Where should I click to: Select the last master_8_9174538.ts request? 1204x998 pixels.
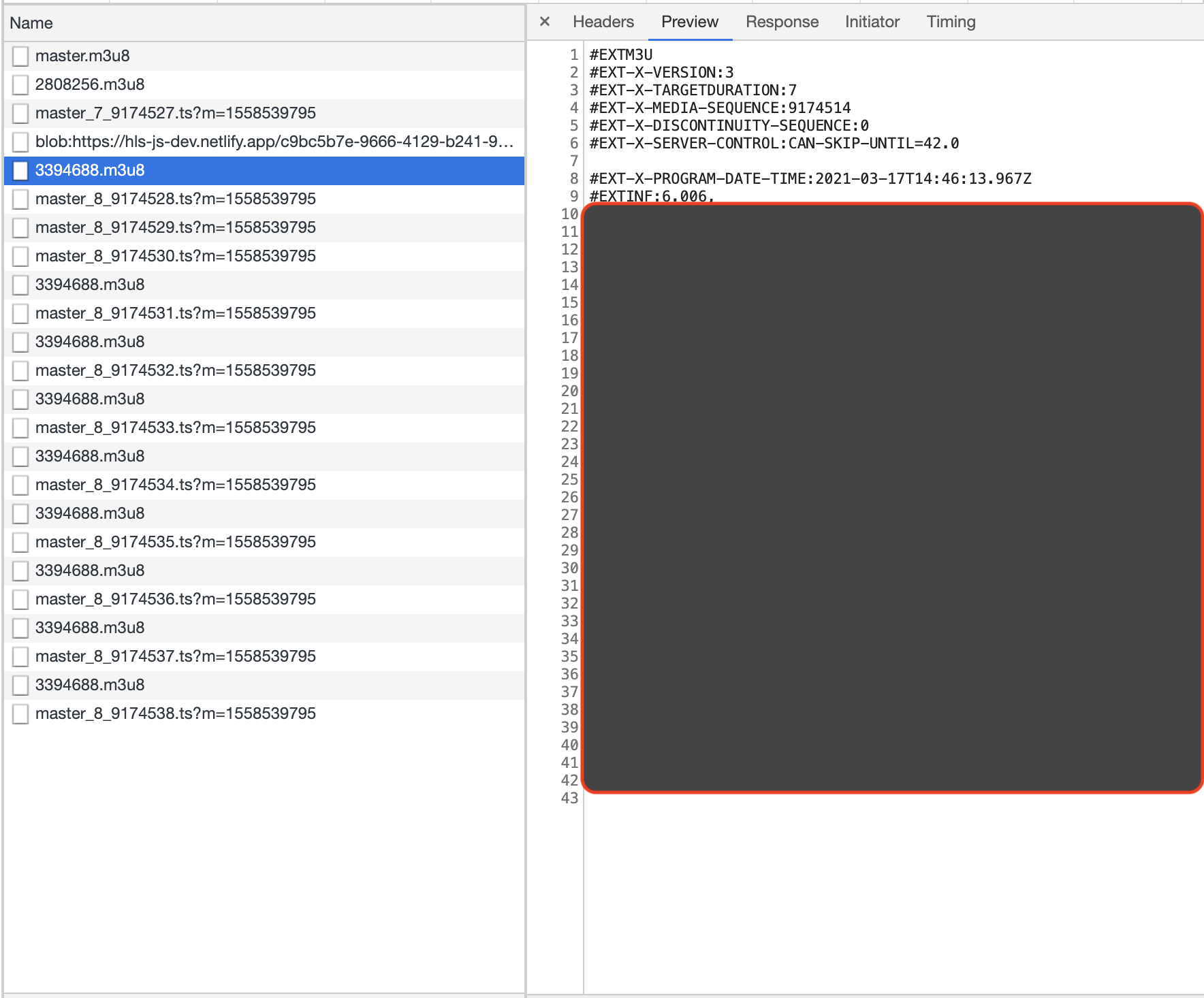(176, 713)
